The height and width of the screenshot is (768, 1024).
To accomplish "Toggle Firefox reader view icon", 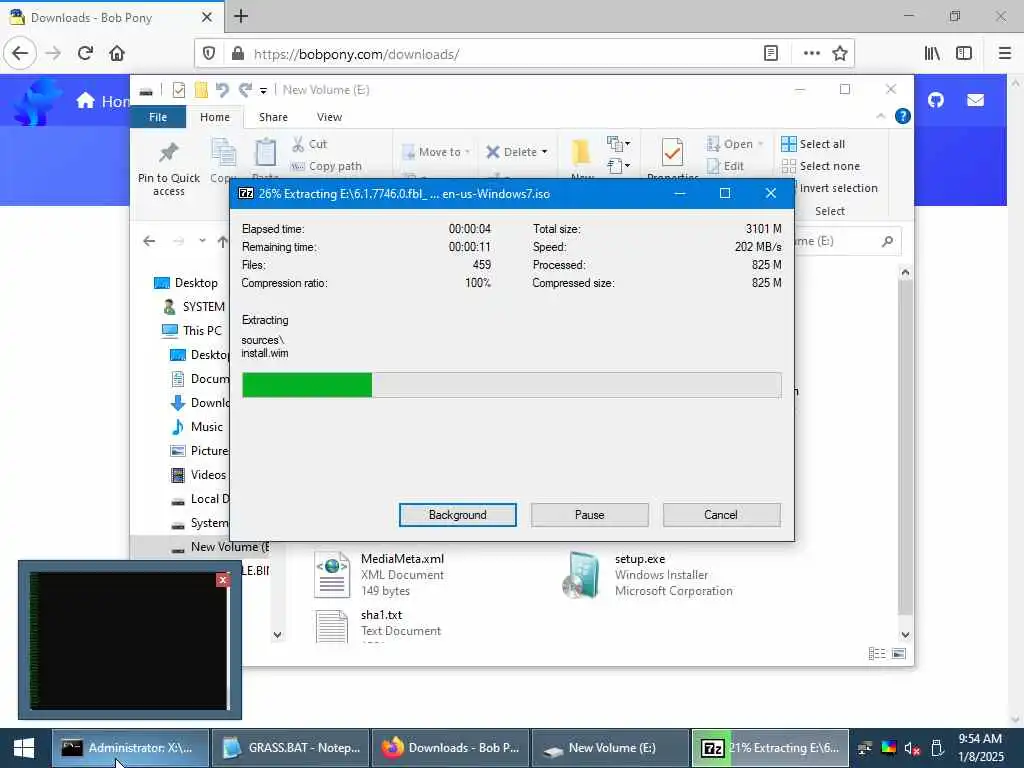I will pos(771,53).
